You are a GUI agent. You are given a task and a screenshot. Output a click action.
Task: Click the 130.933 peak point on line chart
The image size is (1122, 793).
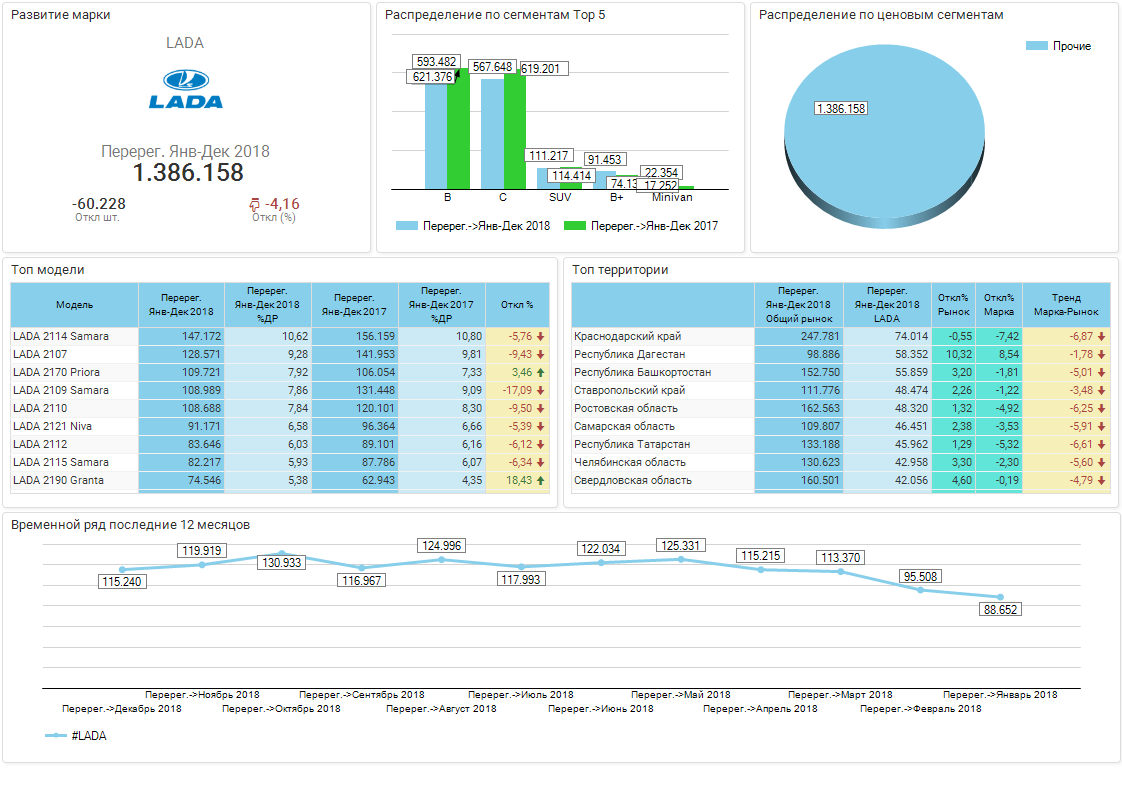[282, 553]
